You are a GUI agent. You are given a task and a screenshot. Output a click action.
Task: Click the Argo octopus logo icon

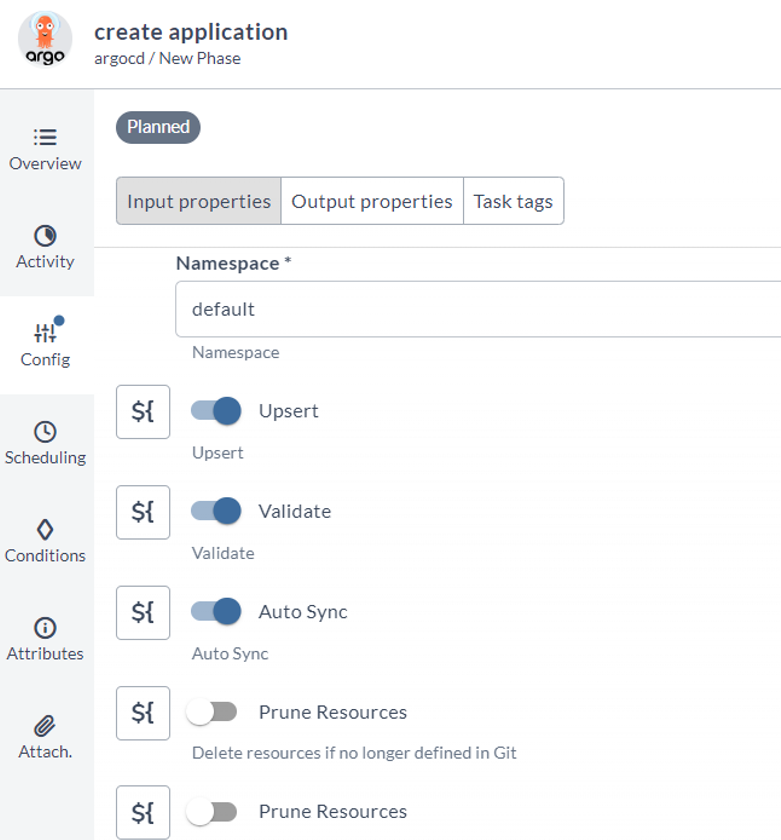click(x=45, y=39)
